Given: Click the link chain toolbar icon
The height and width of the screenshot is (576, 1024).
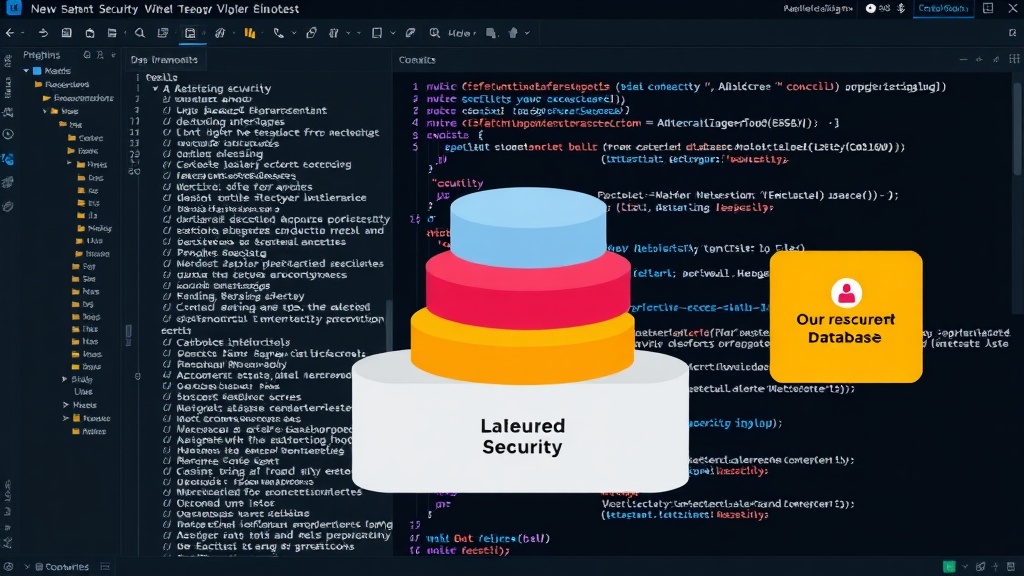Looking at the screenshot, I should click(312, 33).
